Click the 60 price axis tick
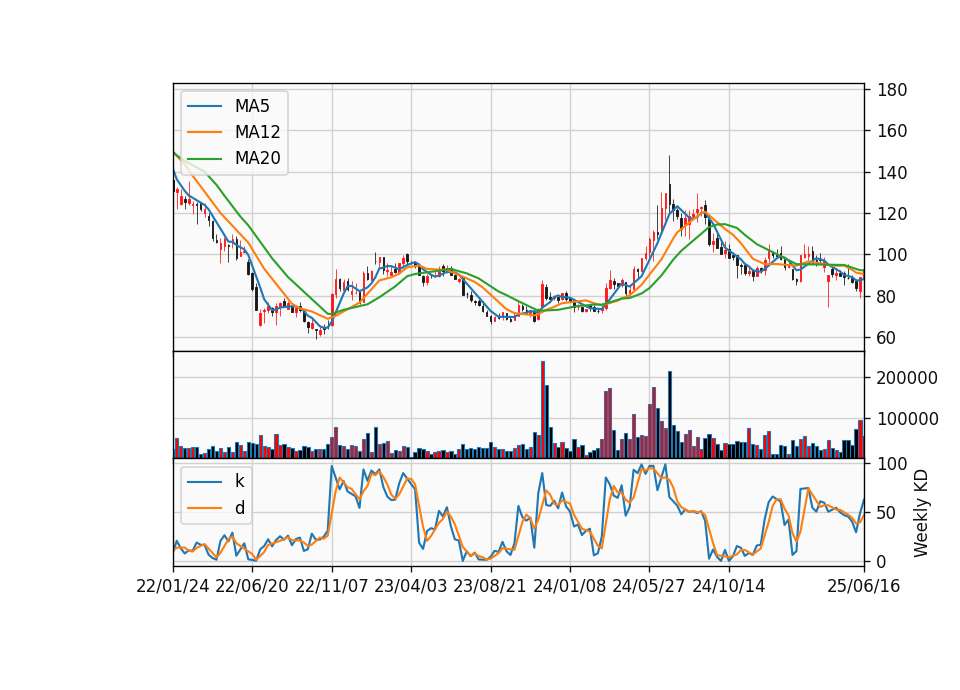The image size is (960, 690). pos(887,338)
